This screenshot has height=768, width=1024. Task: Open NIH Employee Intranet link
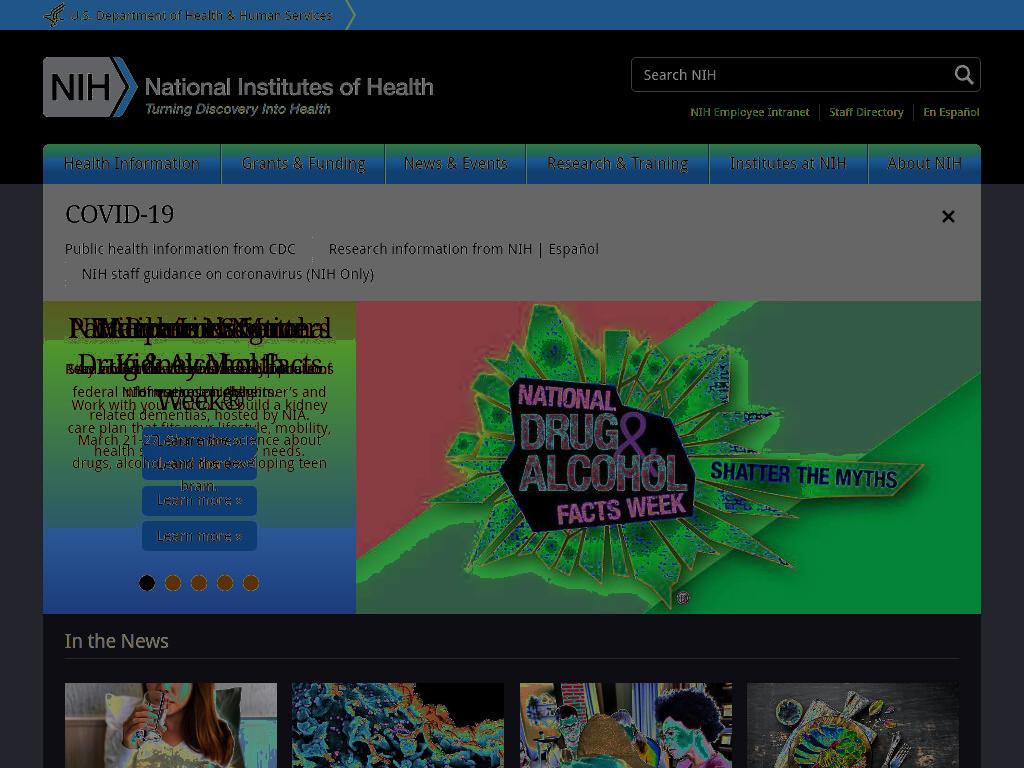coord(750,112)
